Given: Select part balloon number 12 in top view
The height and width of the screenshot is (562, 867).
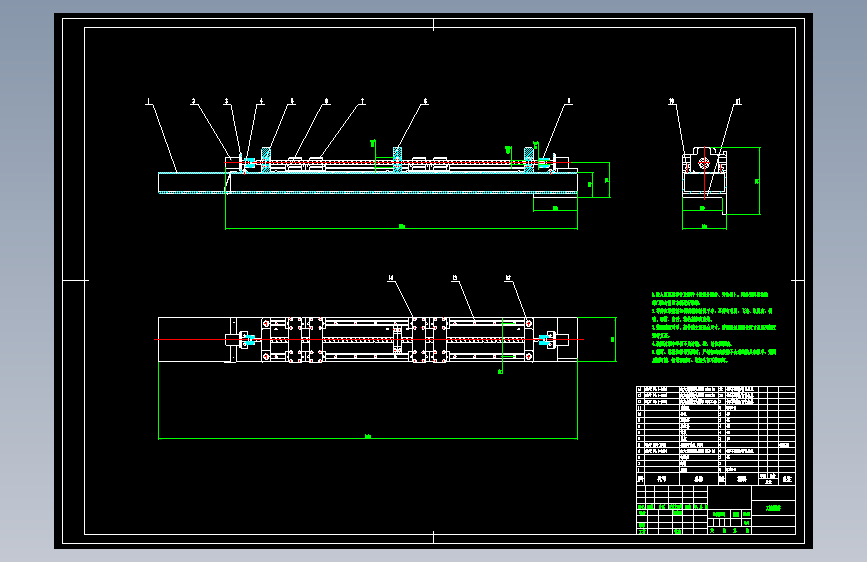Looking at the screenshot, I should [508, 278].
